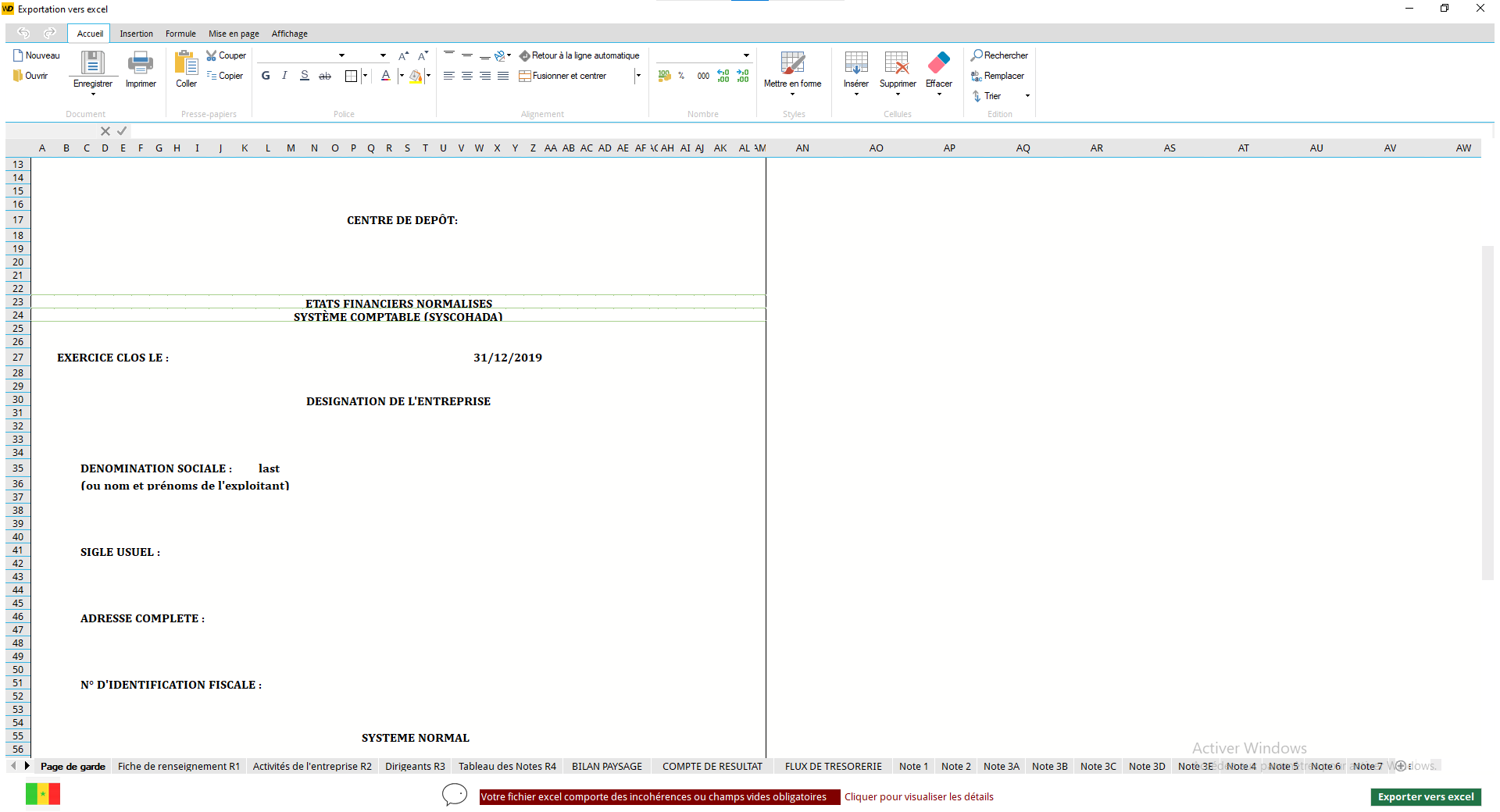Open the BILAN PAYSAGE sheet tab

(606, 766)
